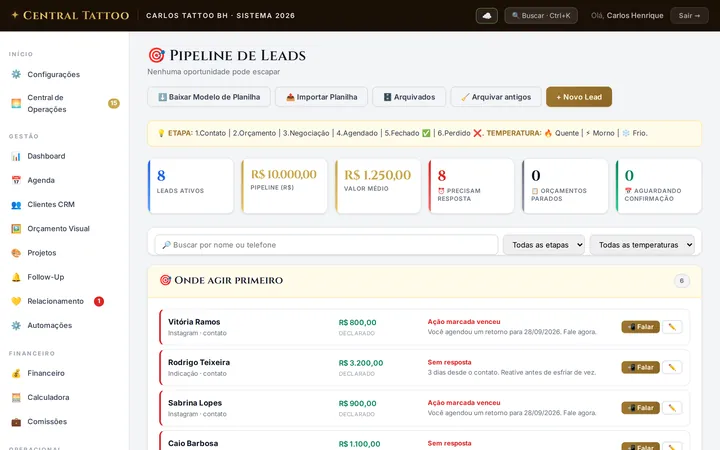Viewport: 720px width, 450px height.
Task: Click the Calculadora icon
Action: click(16, 398)
